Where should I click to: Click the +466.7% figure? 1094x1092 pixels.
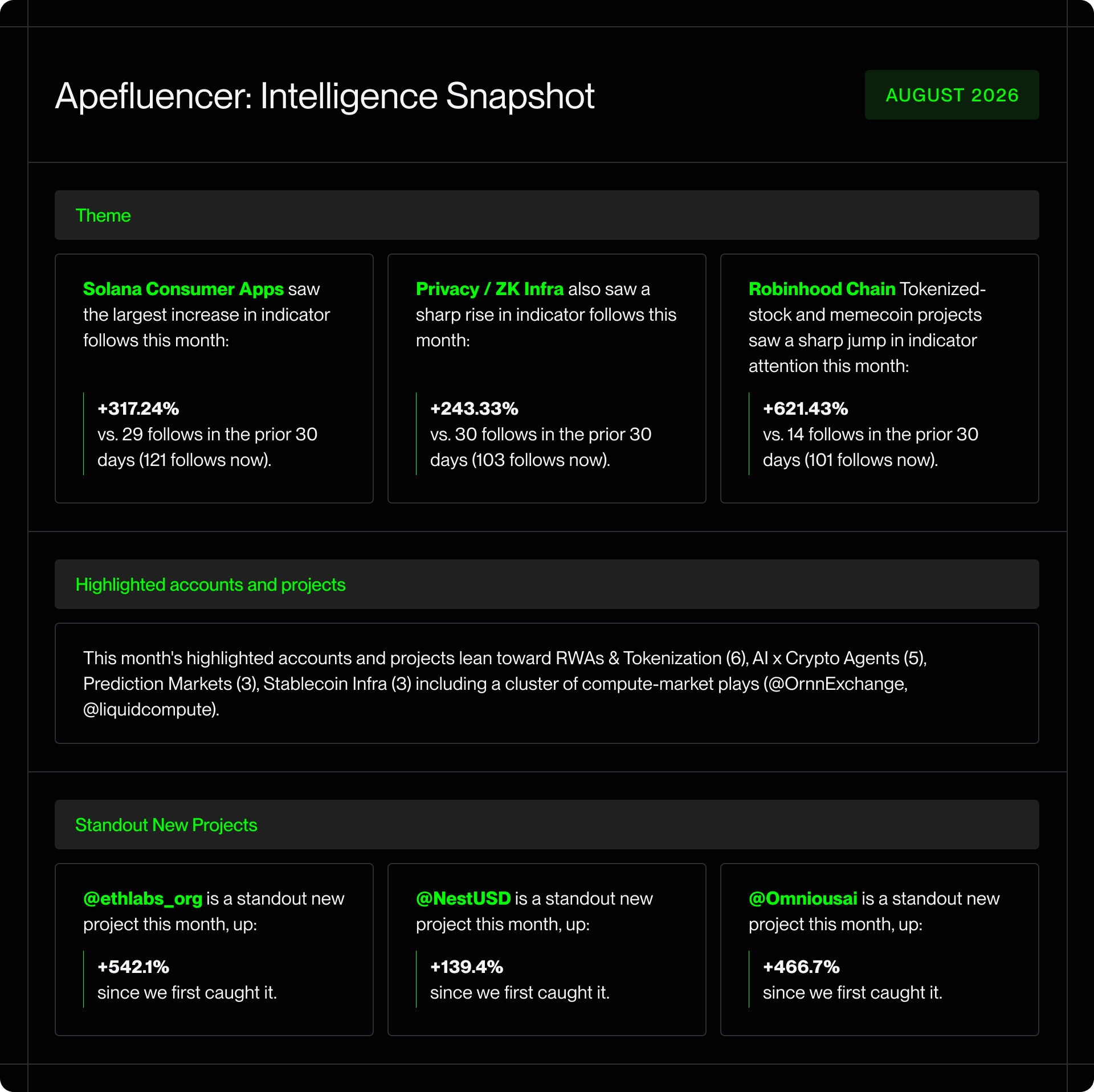801,967
